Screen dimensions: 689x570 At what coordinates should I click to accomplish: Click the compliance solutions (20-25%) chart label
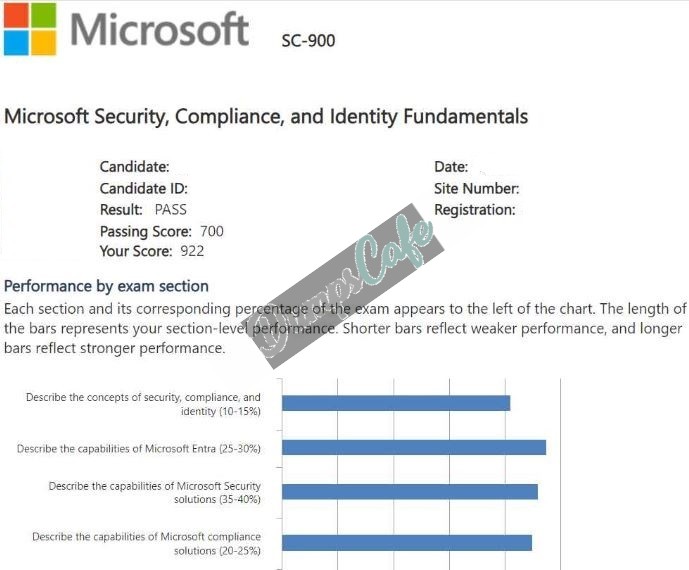coord(146,544)
